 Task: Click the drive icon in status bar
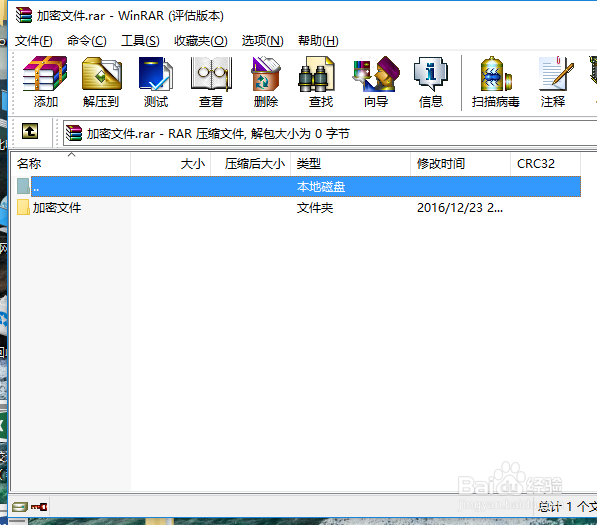click(19, 507)
